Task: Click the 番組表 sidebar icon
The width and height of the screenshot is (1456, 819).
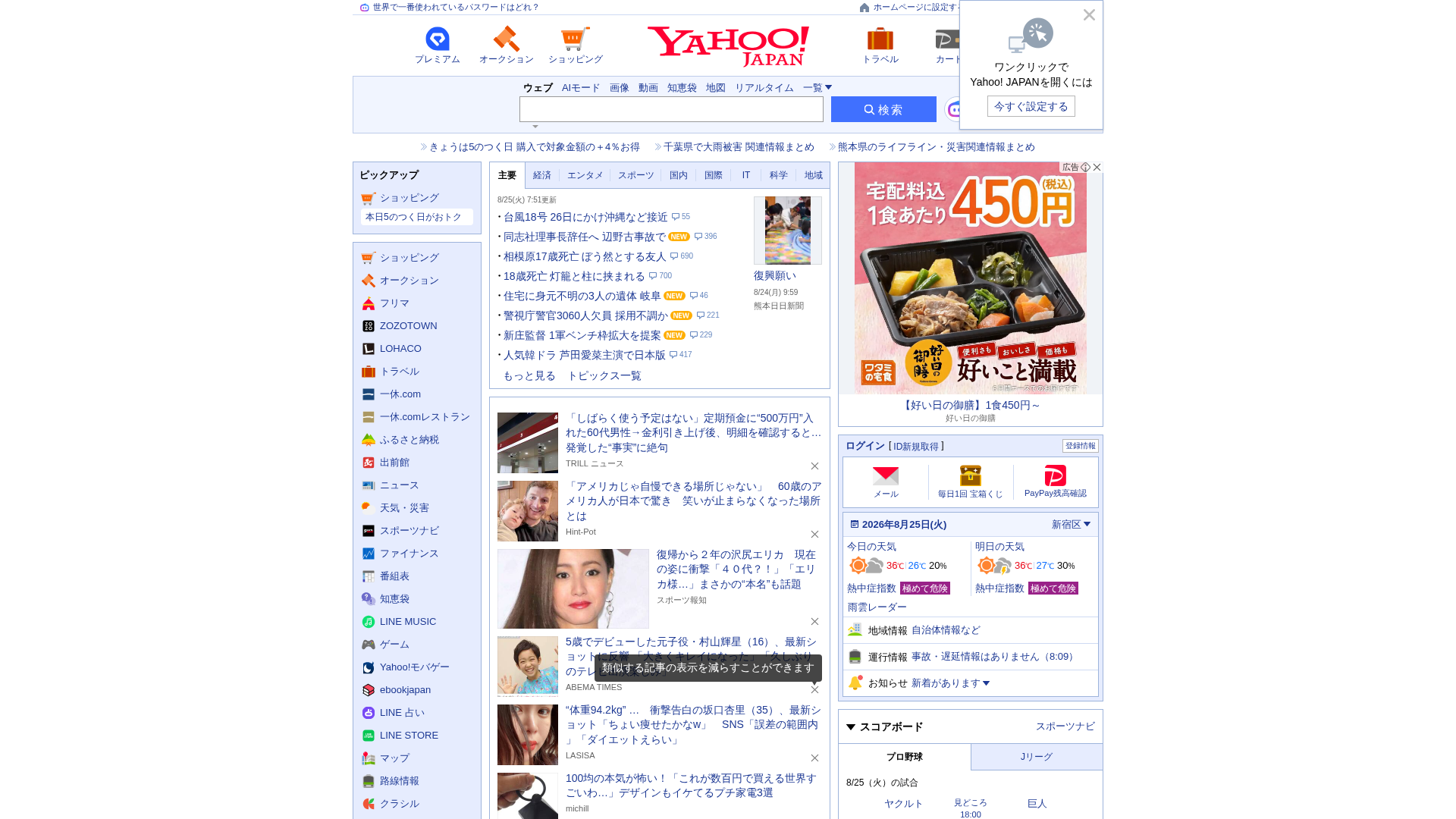Action: 369,576
